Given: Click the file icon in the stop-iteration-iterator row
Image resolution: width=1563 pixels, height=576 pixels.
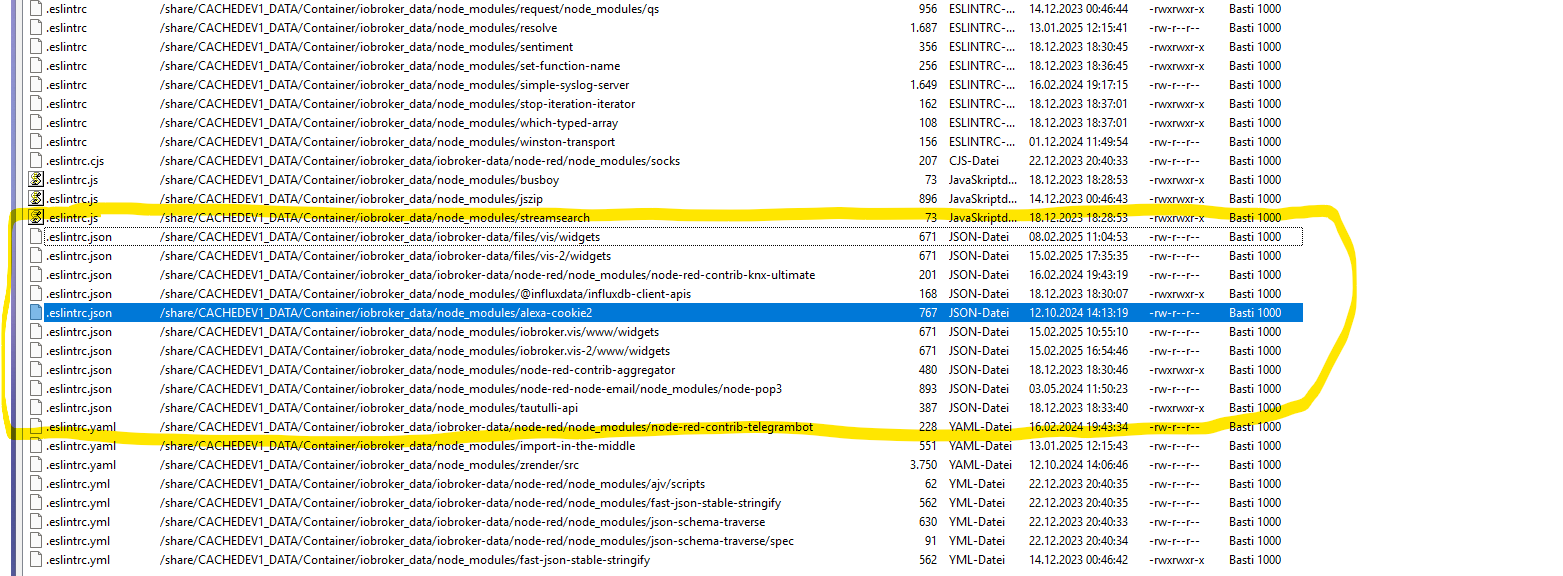Looking at the screenshot, I should 37,104.
